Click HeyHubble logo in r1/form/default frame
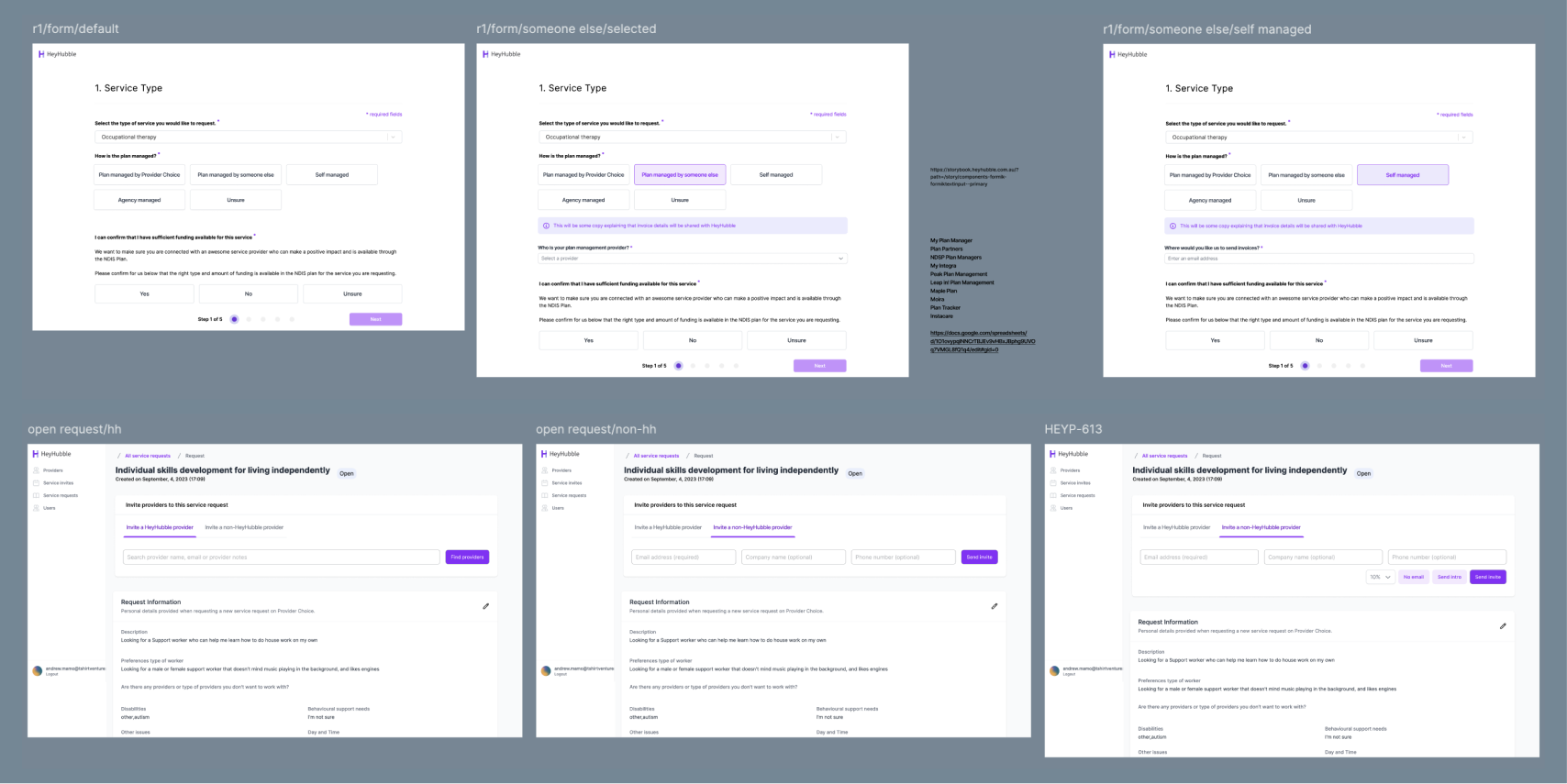The width and height of the screenshot is (1567, 784). [57, 54]
